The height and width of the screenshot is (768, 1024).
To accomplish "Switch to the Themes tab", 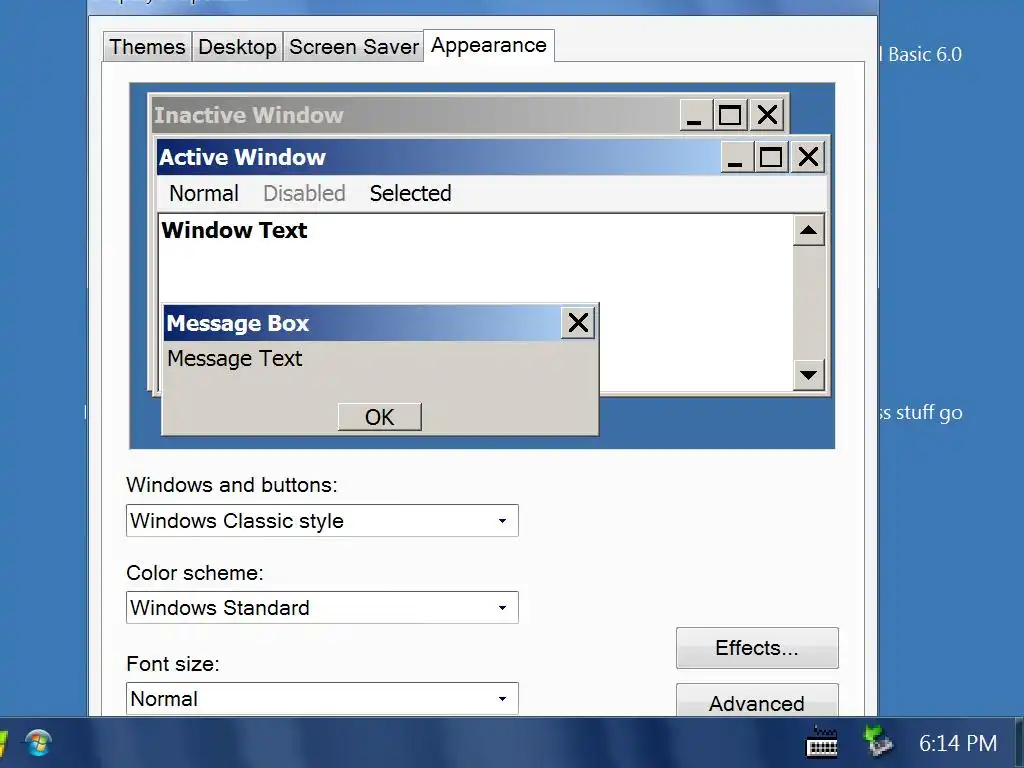I will [147, 47].
